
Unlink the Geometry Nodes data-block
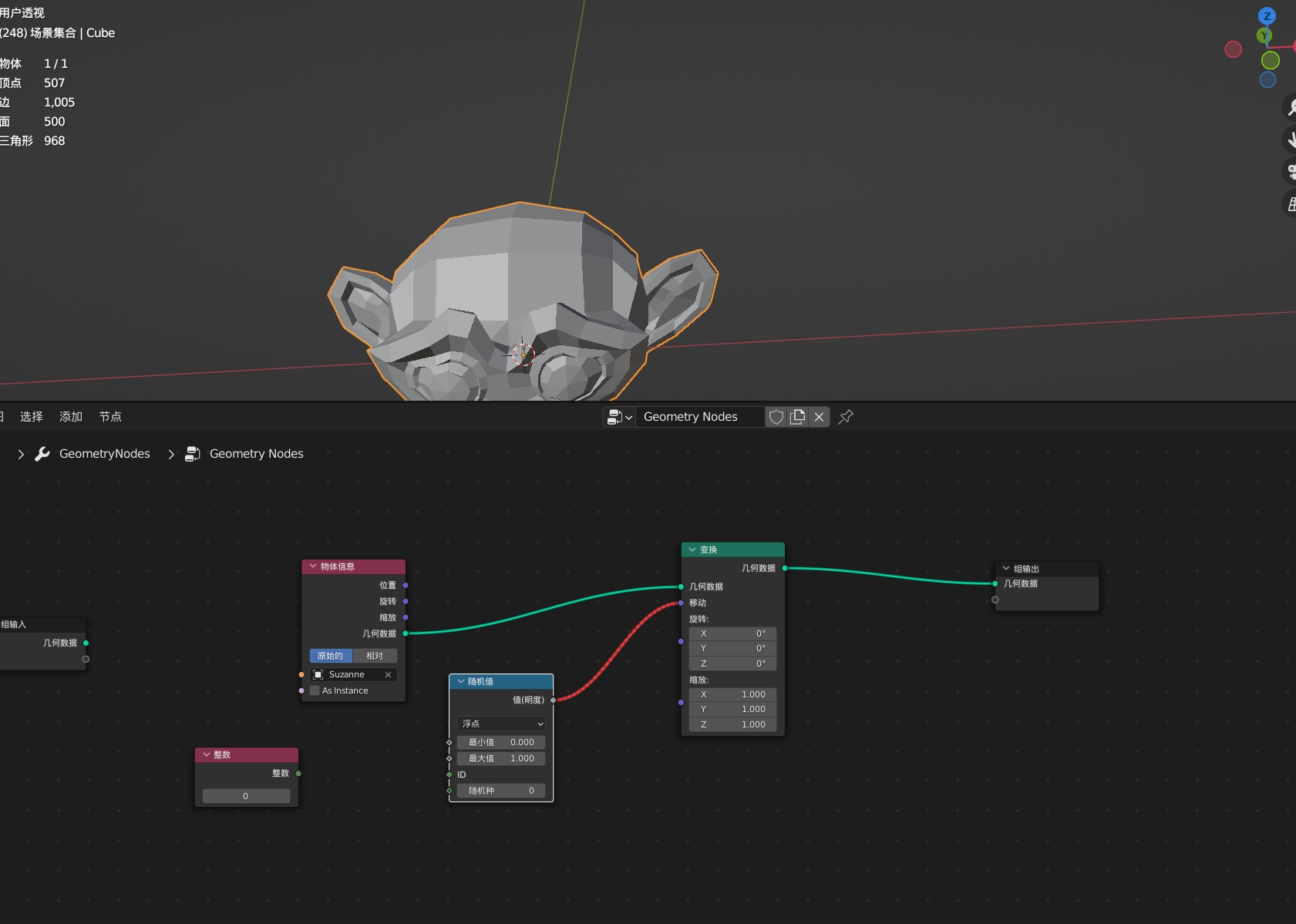[820, 417]
